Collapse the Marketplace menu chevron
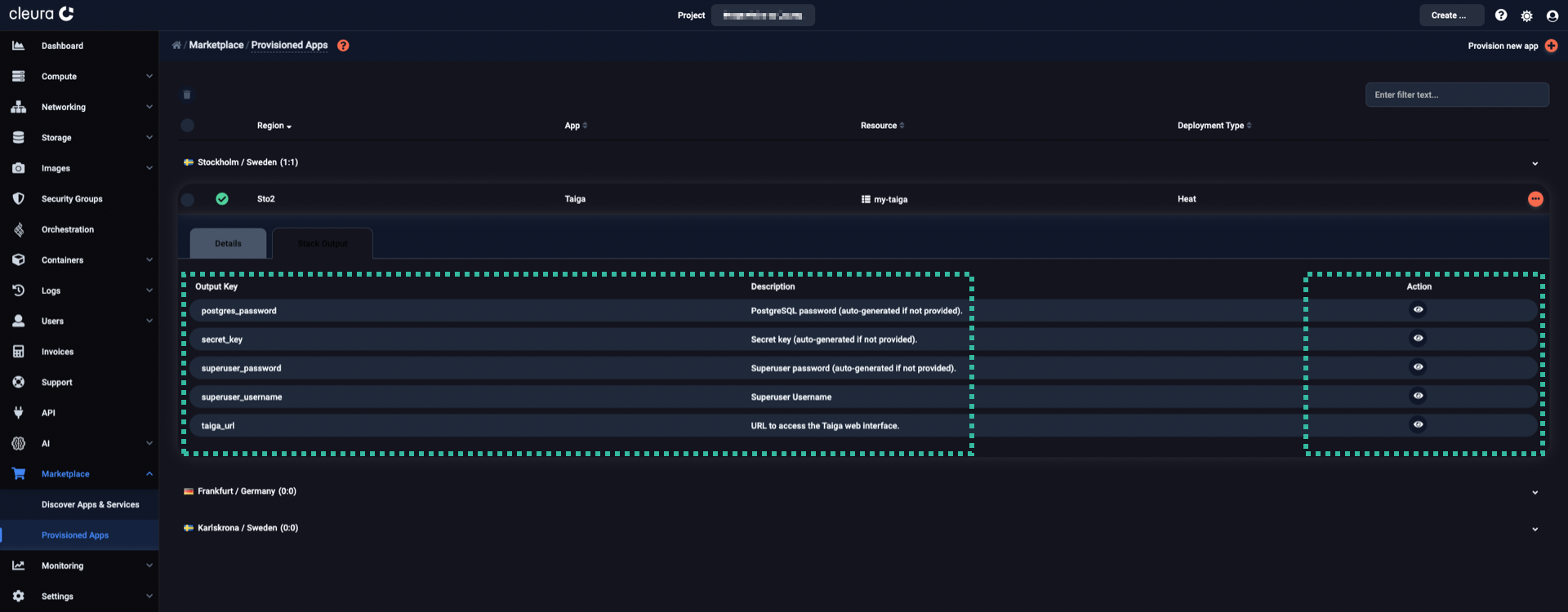 pos(149,473)
